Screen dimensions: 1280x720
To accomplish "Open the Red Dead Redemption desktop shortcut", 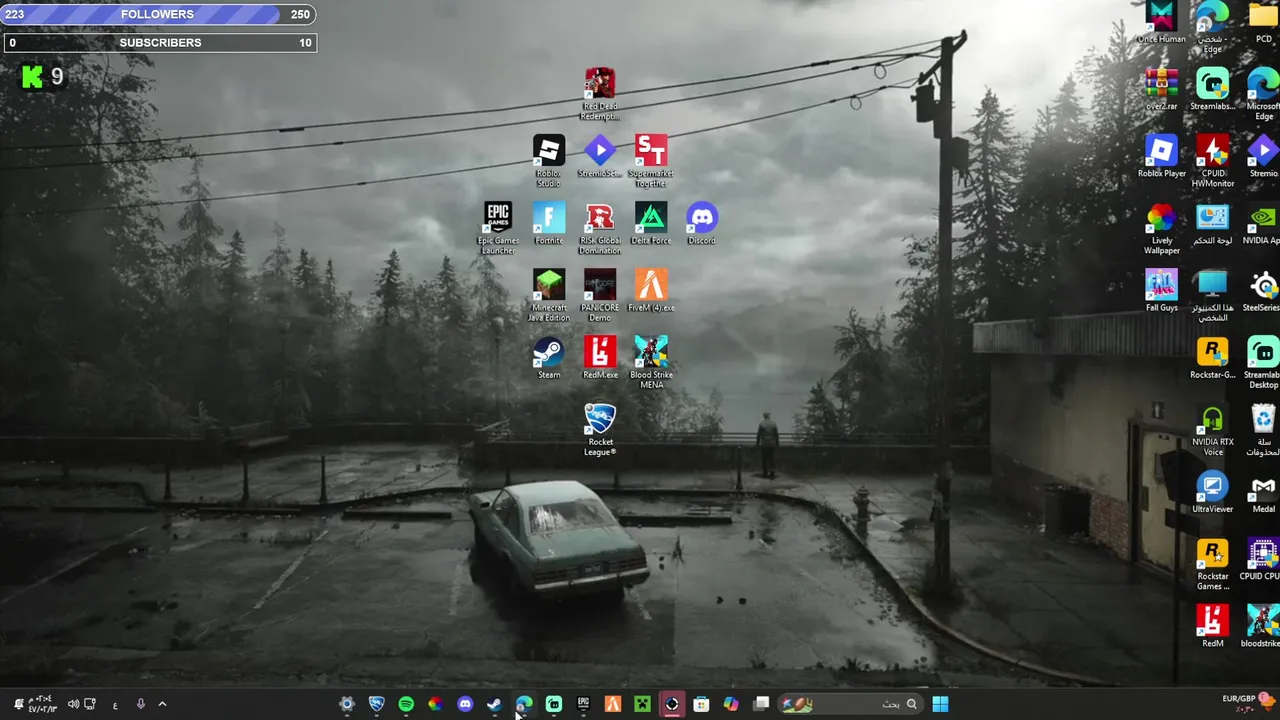I will point(600,94).
